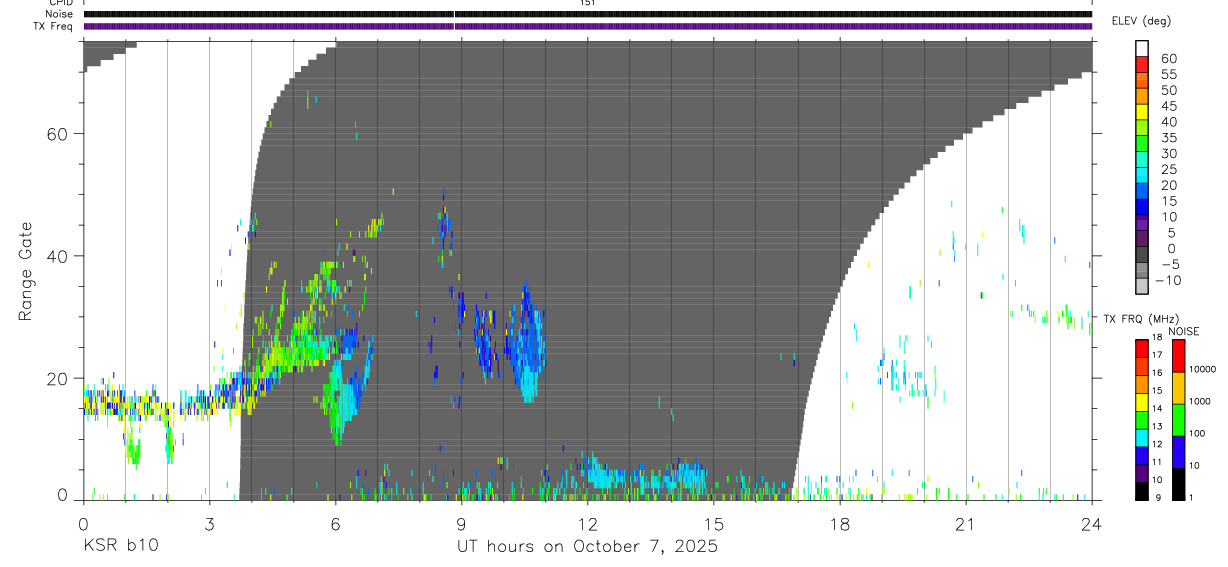Click the black Noise strip above the plot

click(x=588, y=14)
